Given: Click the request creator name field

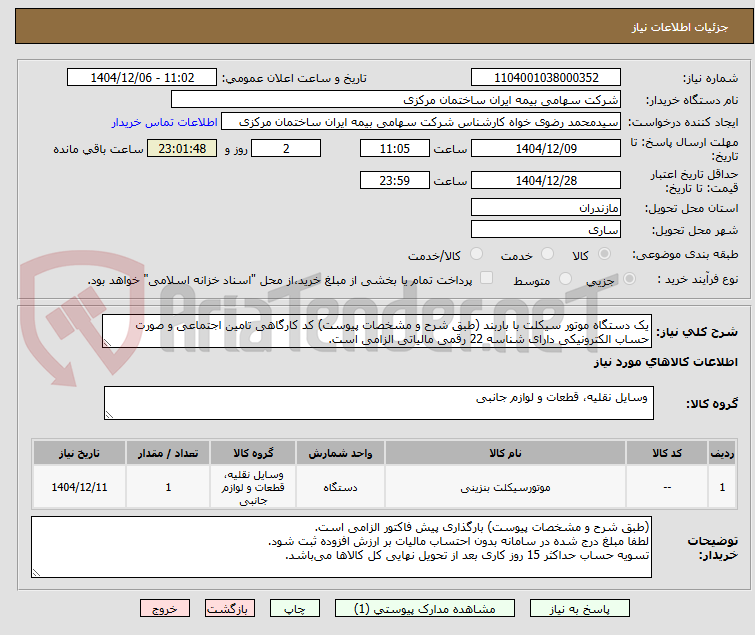Looking at the screenshot, I should (x=421, y=122).
